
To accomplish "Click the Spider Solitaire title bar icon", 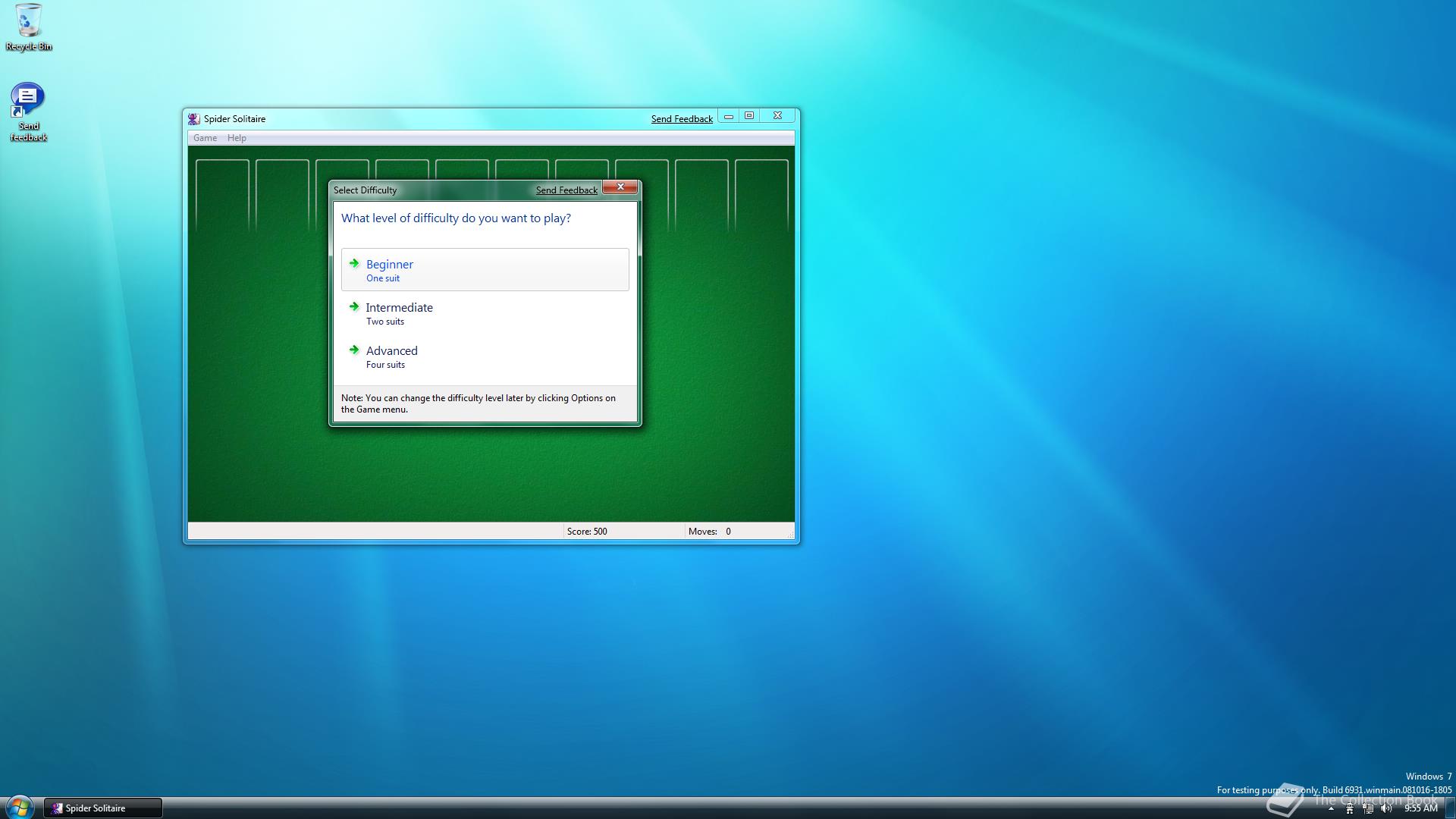I will 194,119.
